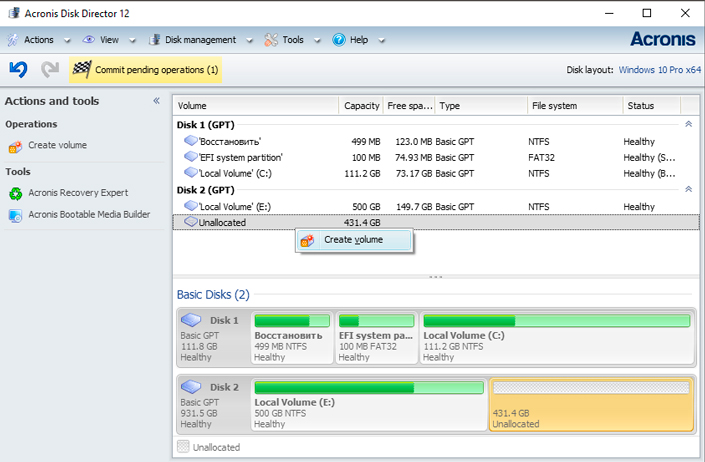Click the EFI system partition usage bar
The image size is (705, 462).
[376, 321]
